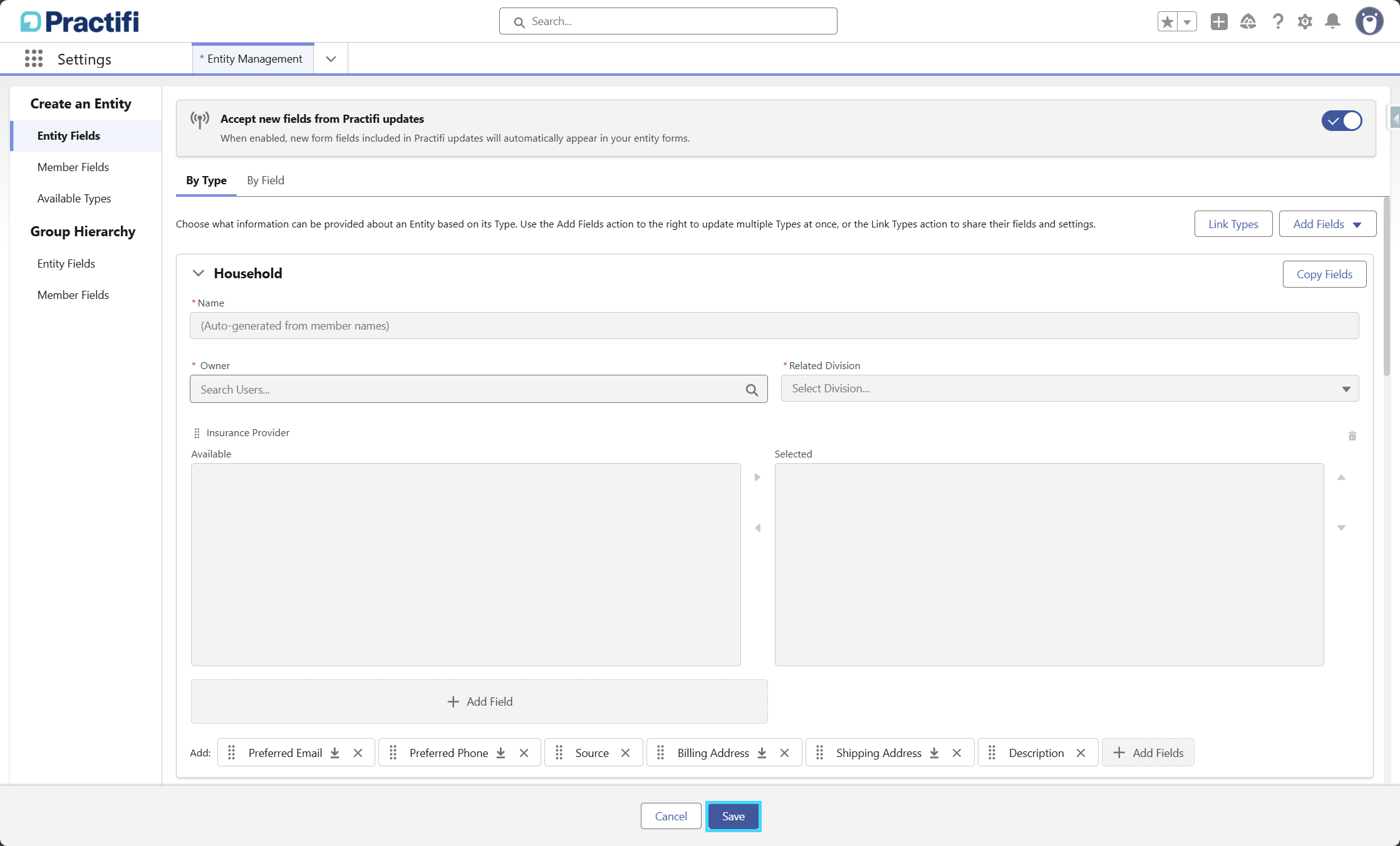1400x846 pixels.
Task: Open the favorites list dropdown arrow
Action: [x=1187, y=22]
